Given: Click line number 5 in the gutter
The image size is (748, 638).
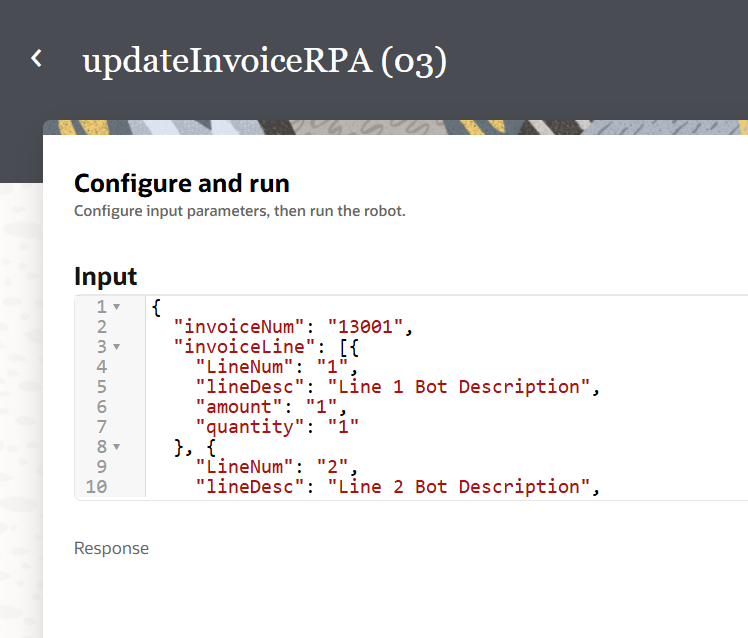Looking at the screenshot, I should click(101, 387).
